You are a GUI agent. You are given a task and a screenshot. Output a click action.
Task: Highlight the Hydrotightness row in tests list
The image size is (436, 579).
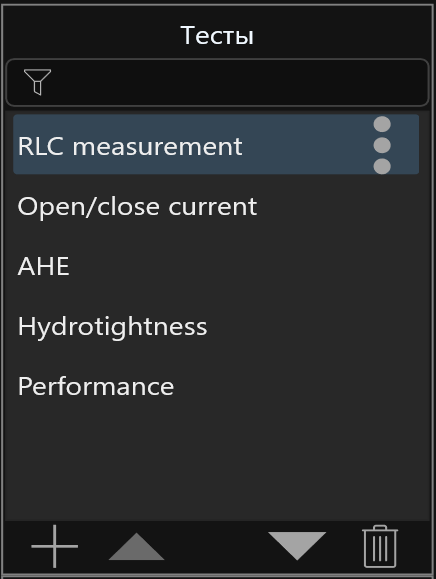click(x=216, y=326)
